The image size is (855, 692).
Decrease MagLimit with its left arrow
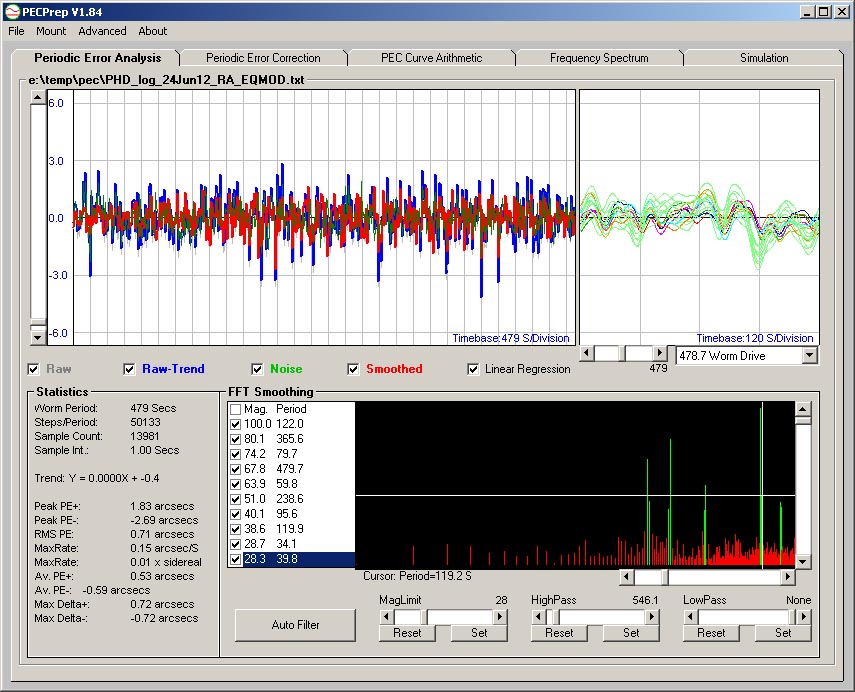pyautogui.click(x=387, y=617)
